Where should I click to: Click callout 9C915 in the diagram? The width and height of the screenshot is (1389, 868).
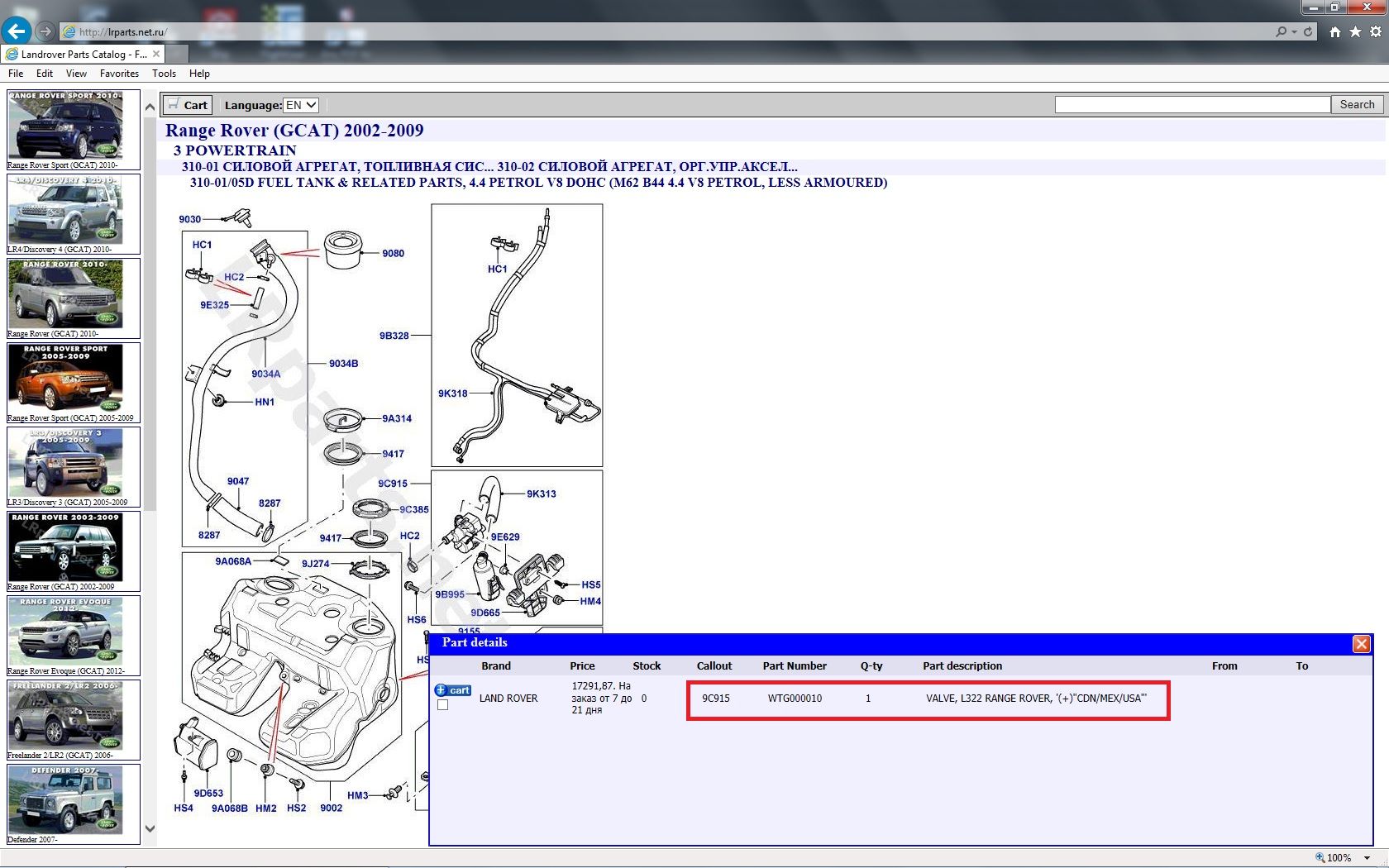tap(393, 484)
